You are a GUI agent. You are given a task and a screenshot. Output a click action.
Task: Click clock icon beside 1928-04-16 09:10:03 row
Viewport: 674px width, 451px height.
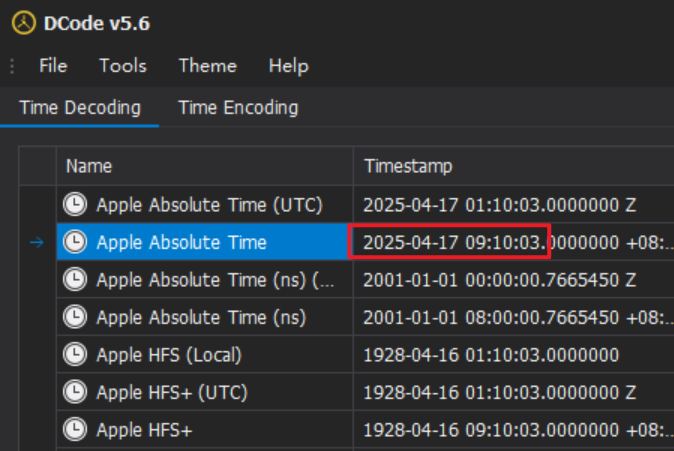click(x=75, y=429)
